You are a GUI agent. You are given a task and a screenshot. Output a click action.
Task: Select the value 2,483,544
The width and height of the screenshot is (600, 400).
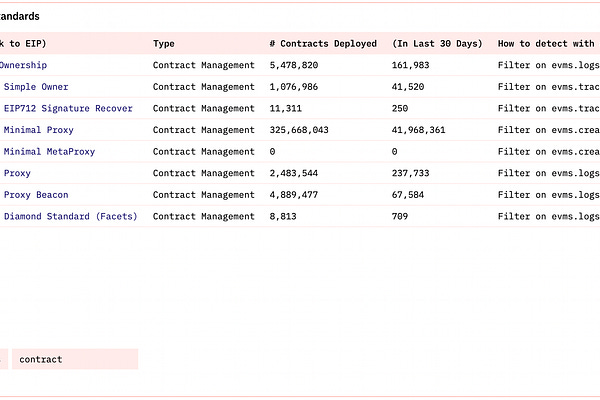tap(294, 173)
